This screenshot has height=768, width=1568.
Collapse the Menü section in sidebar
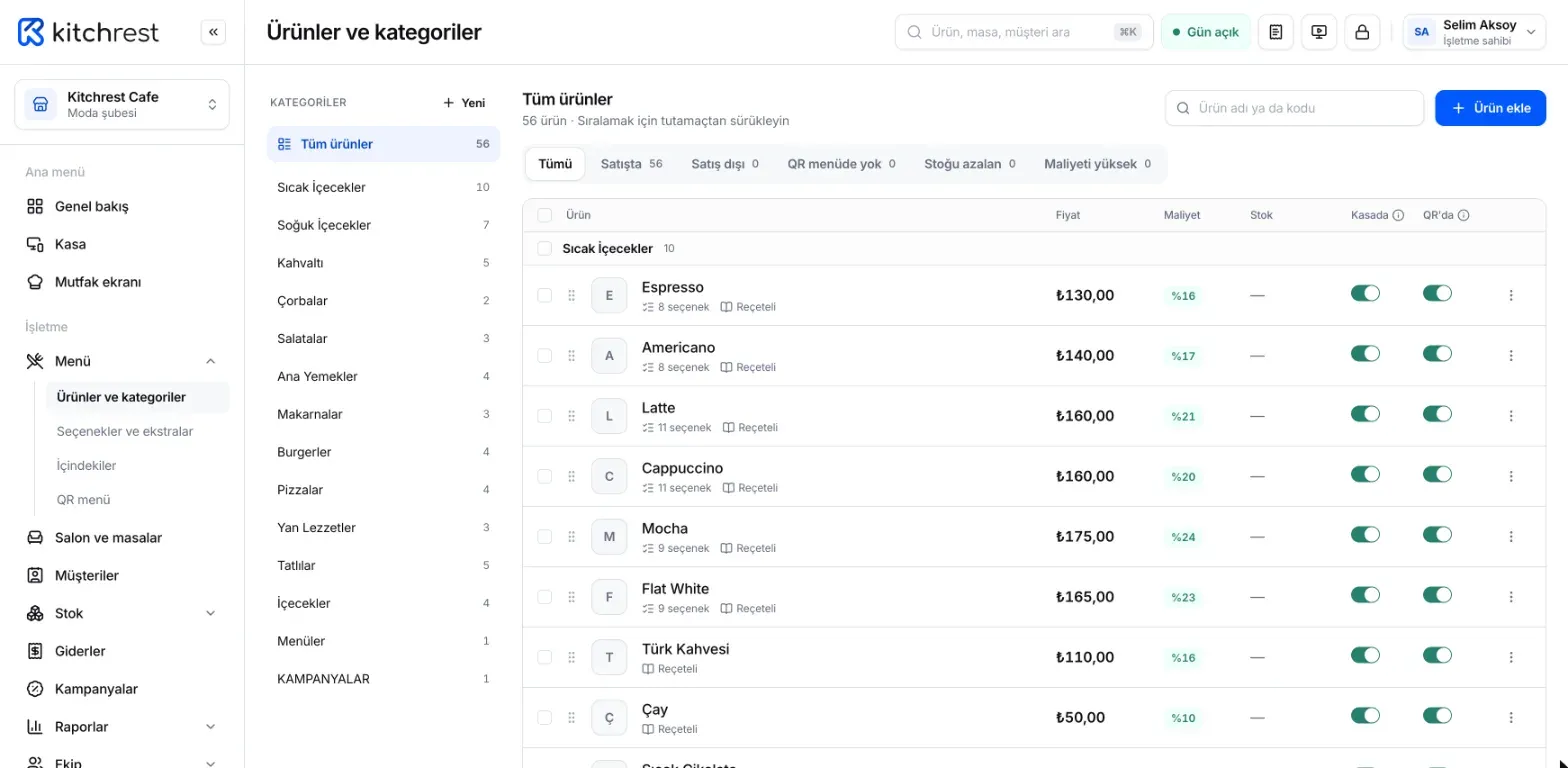coord(122,361)
